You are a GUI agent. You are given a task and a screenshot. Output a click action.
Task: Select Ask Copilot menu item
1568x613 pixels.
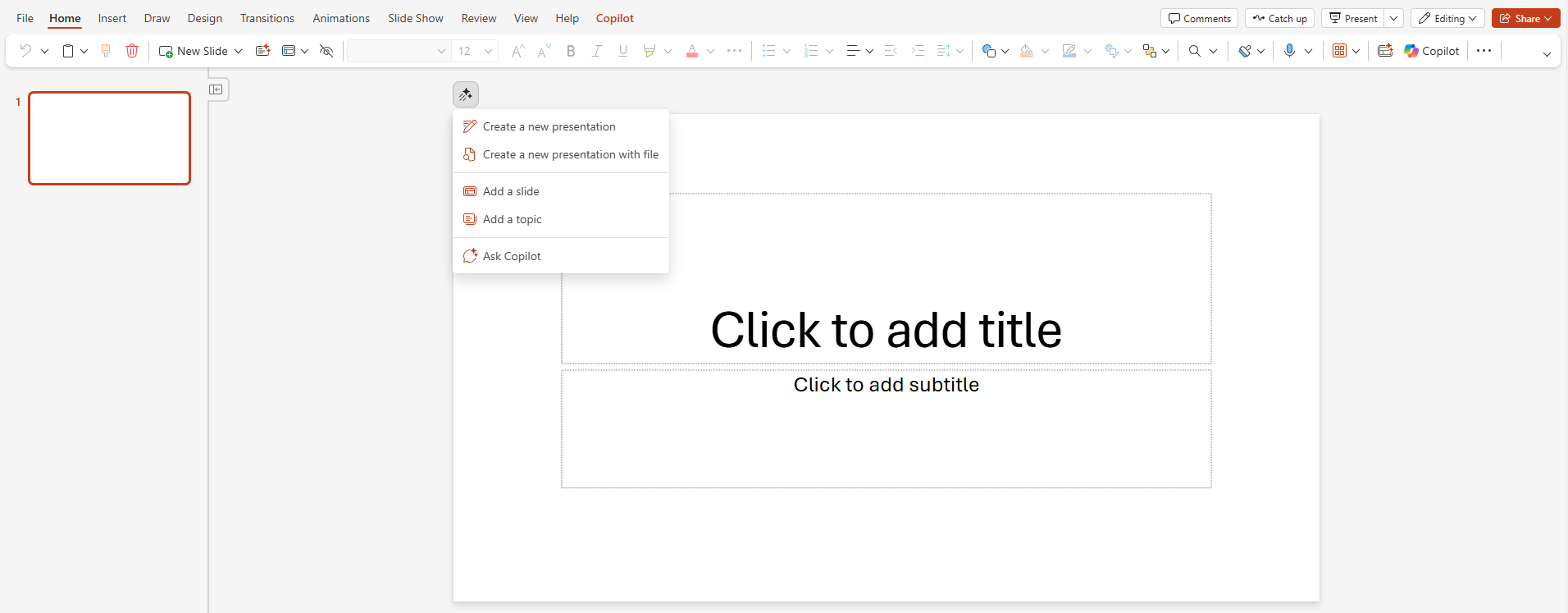coord(561,256)
